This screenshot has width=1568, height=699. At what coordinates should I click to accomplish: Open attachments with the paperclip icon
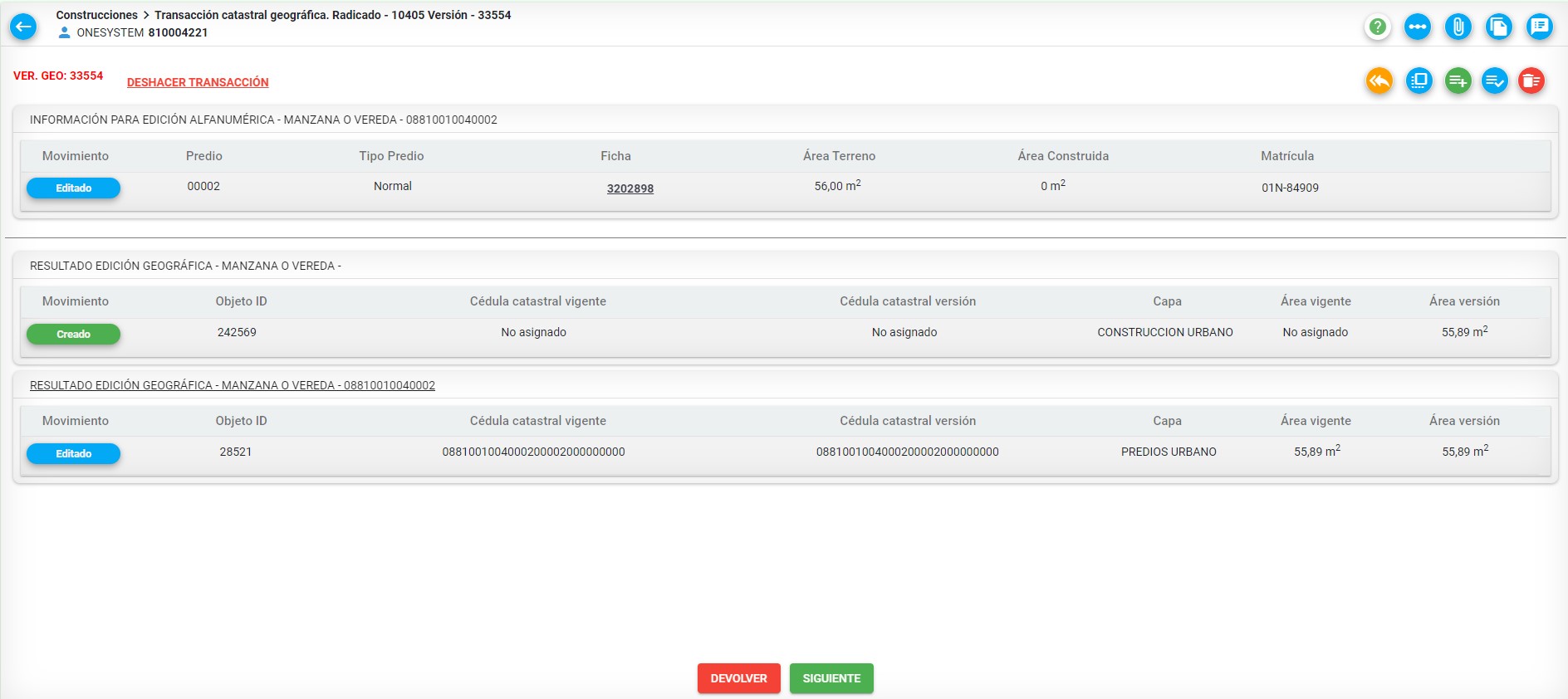coord(1458,27)
